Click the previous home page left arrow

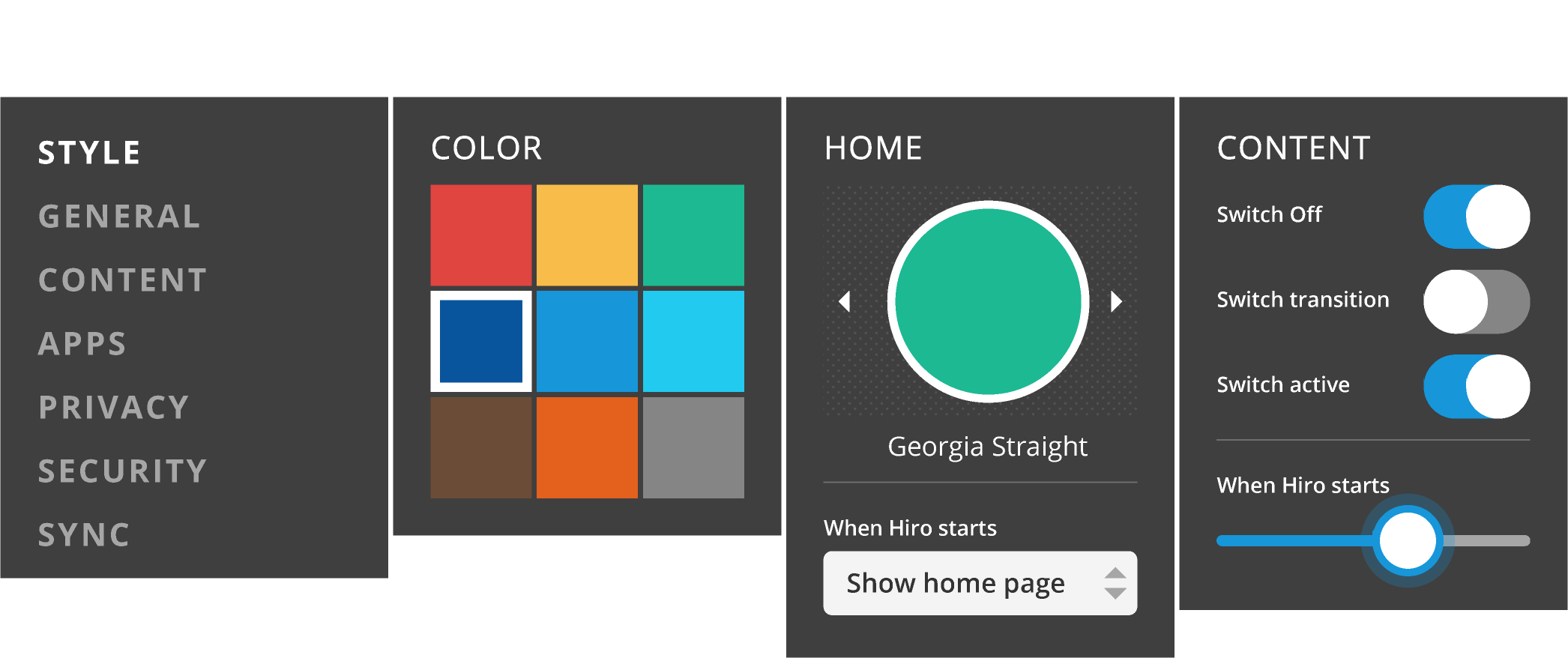pyautogui.click(x=845, y=301)
